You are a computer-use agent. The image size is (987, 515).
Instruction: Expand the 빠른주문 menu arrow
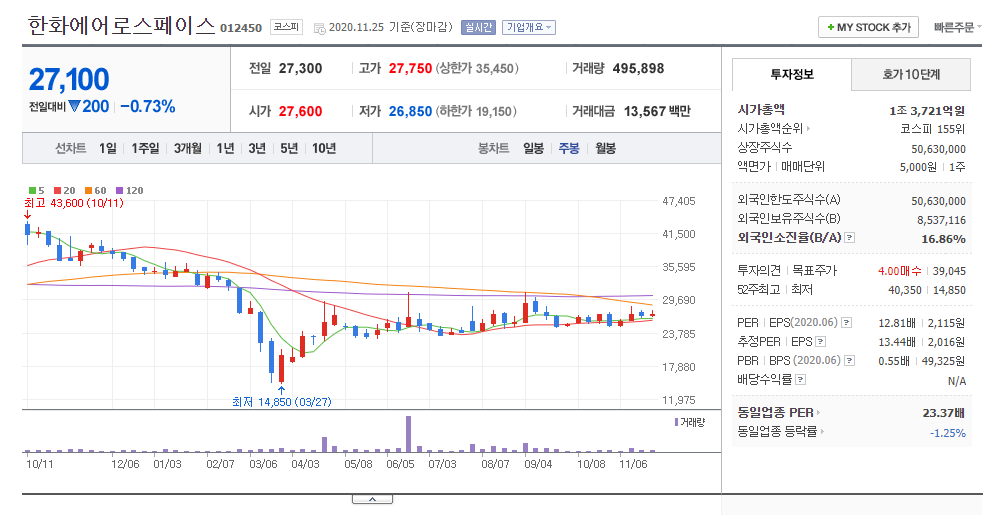(x=978, y=28)
